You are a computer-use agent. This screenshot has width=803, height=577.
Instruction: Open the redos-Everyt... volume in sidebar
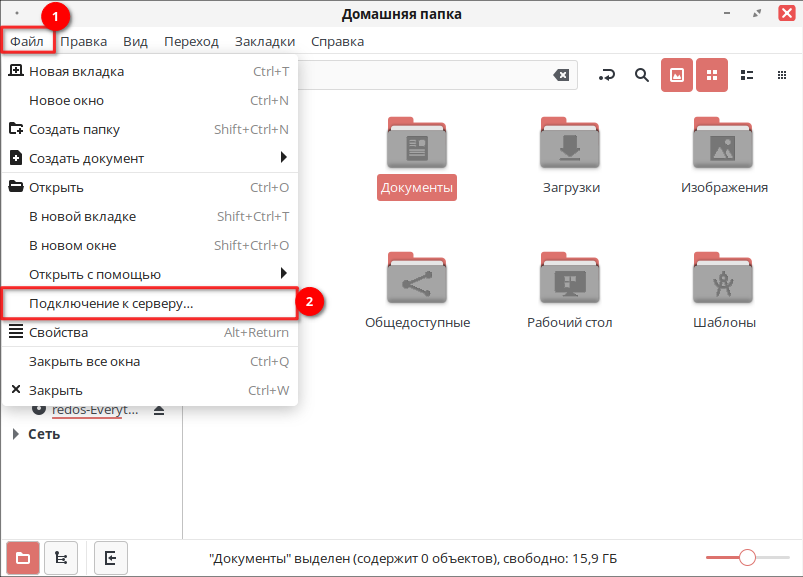pos(95,410)
